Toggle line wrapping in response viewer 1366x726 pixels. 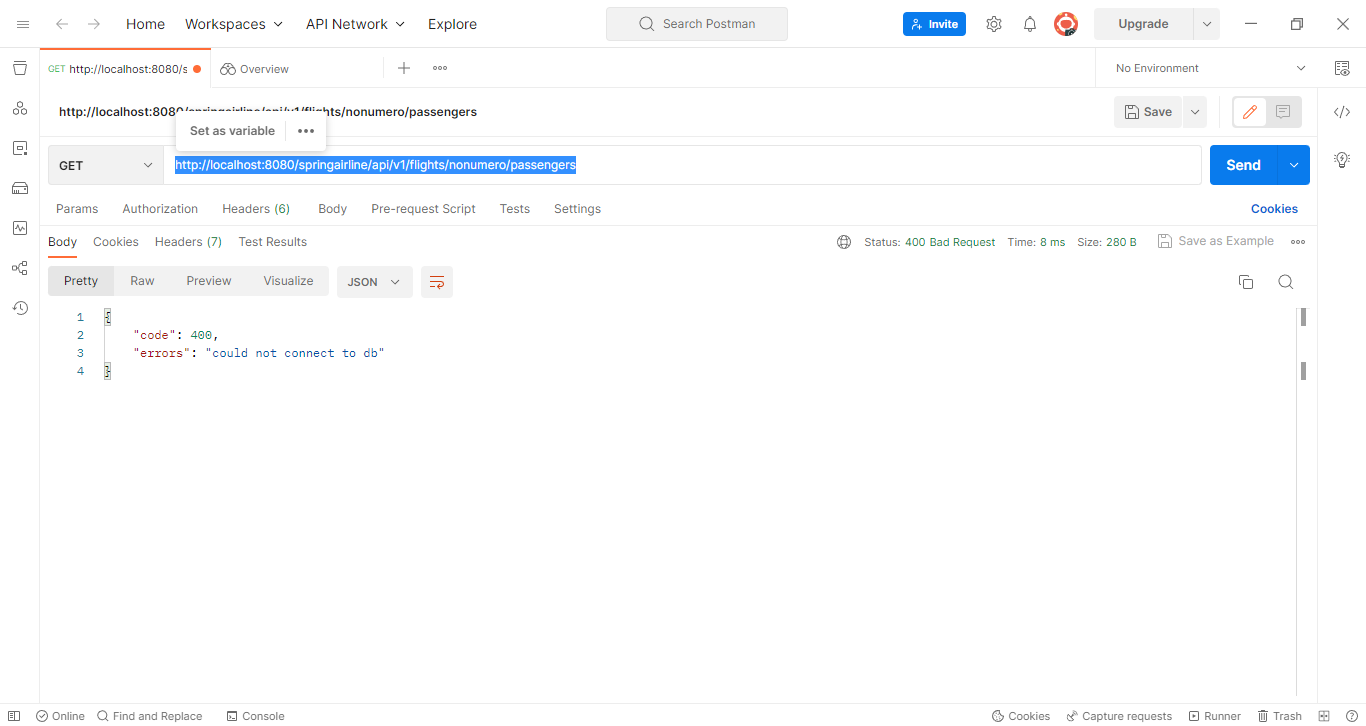[436, 282]
